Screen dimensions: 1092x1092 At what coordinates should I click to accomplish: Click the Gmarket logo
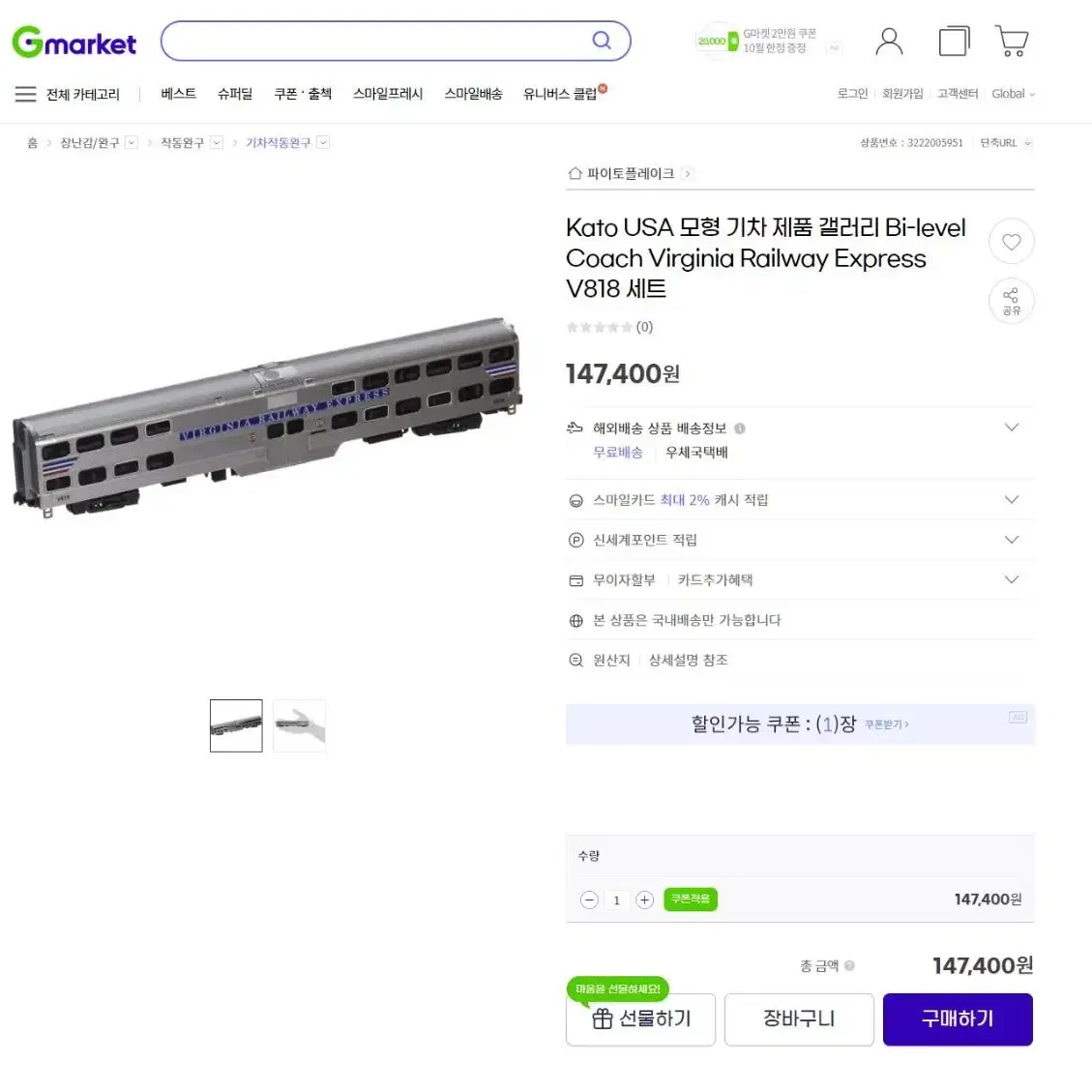(x=74, y=43)
